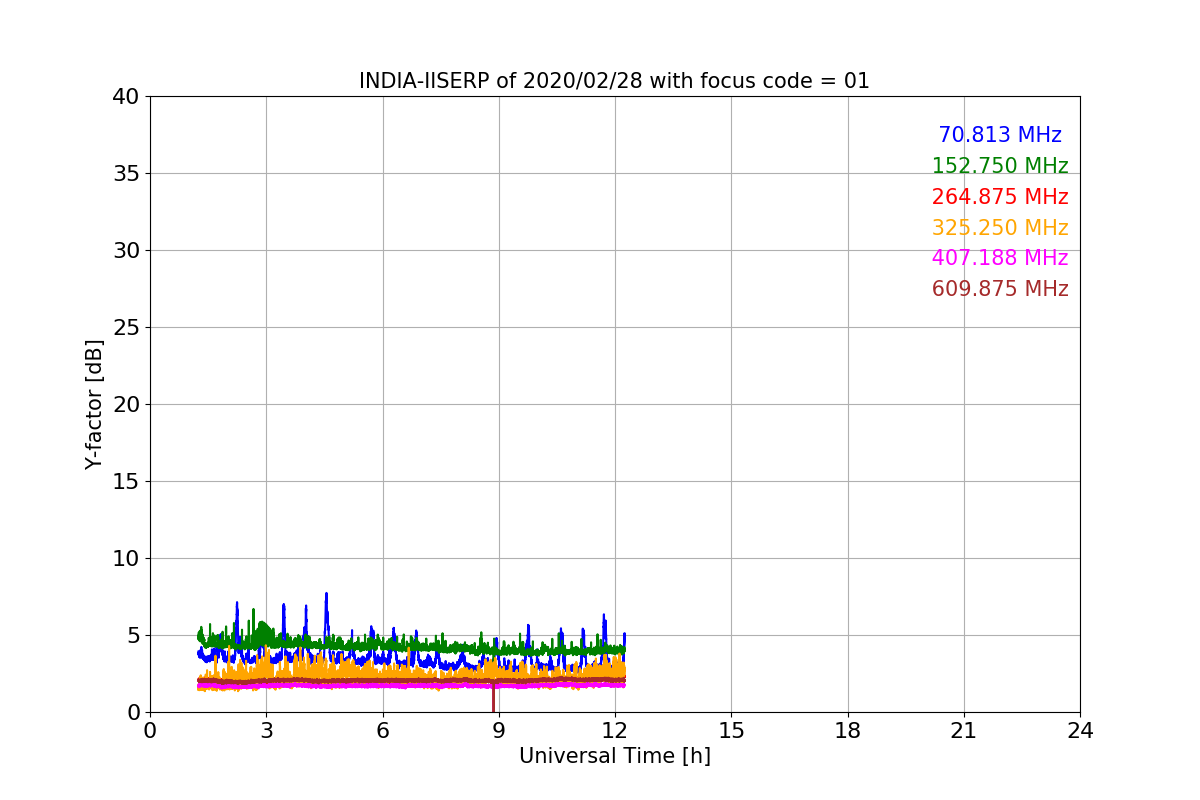Click the x-axis tick label '15'
The image size is (1200, 800).
pyautogui.click(x=731, y=731)
